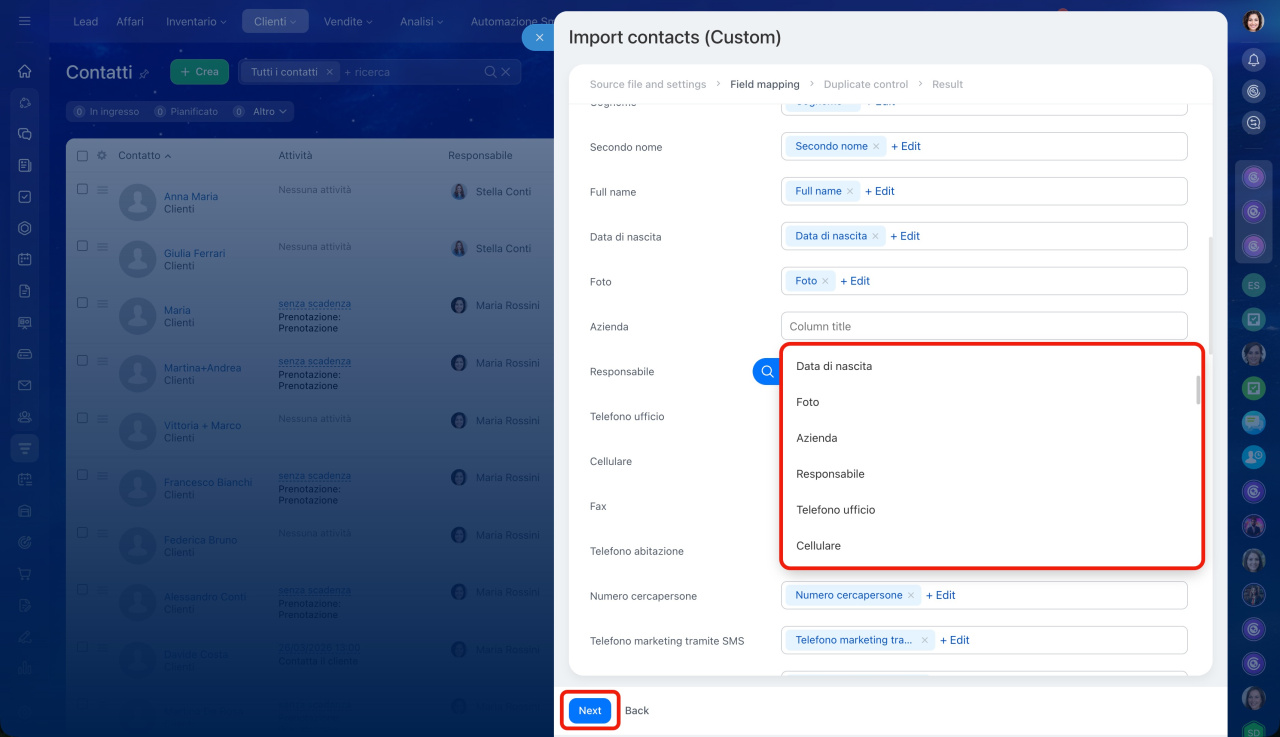This screenshot has height=737, width=1280.
Task: Expand the 'Altro' filter dropdown
Action: (269, 112)
